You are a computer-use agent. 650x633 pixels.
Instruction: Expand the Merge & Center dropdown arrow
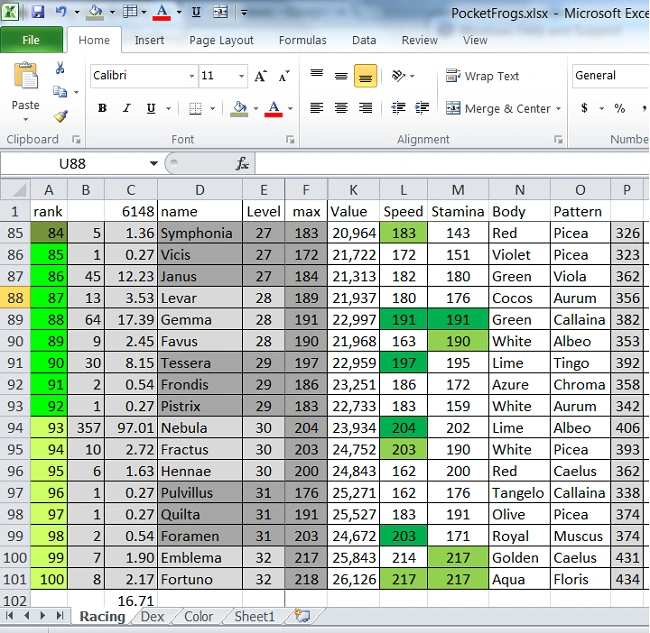pos(558,109)
